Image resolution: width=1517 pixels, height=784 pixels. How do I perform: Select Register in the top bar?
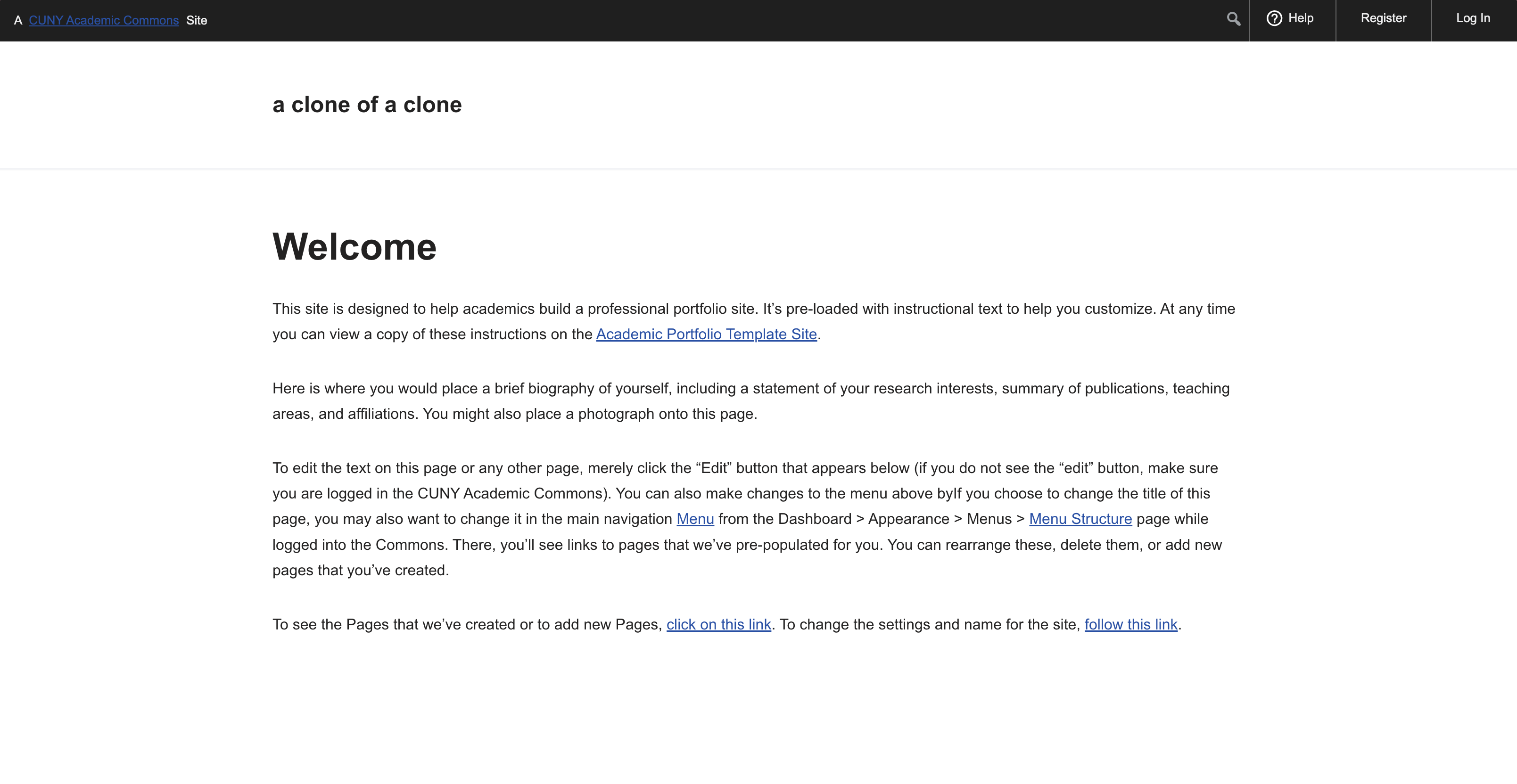click(x=1383, y=18)
